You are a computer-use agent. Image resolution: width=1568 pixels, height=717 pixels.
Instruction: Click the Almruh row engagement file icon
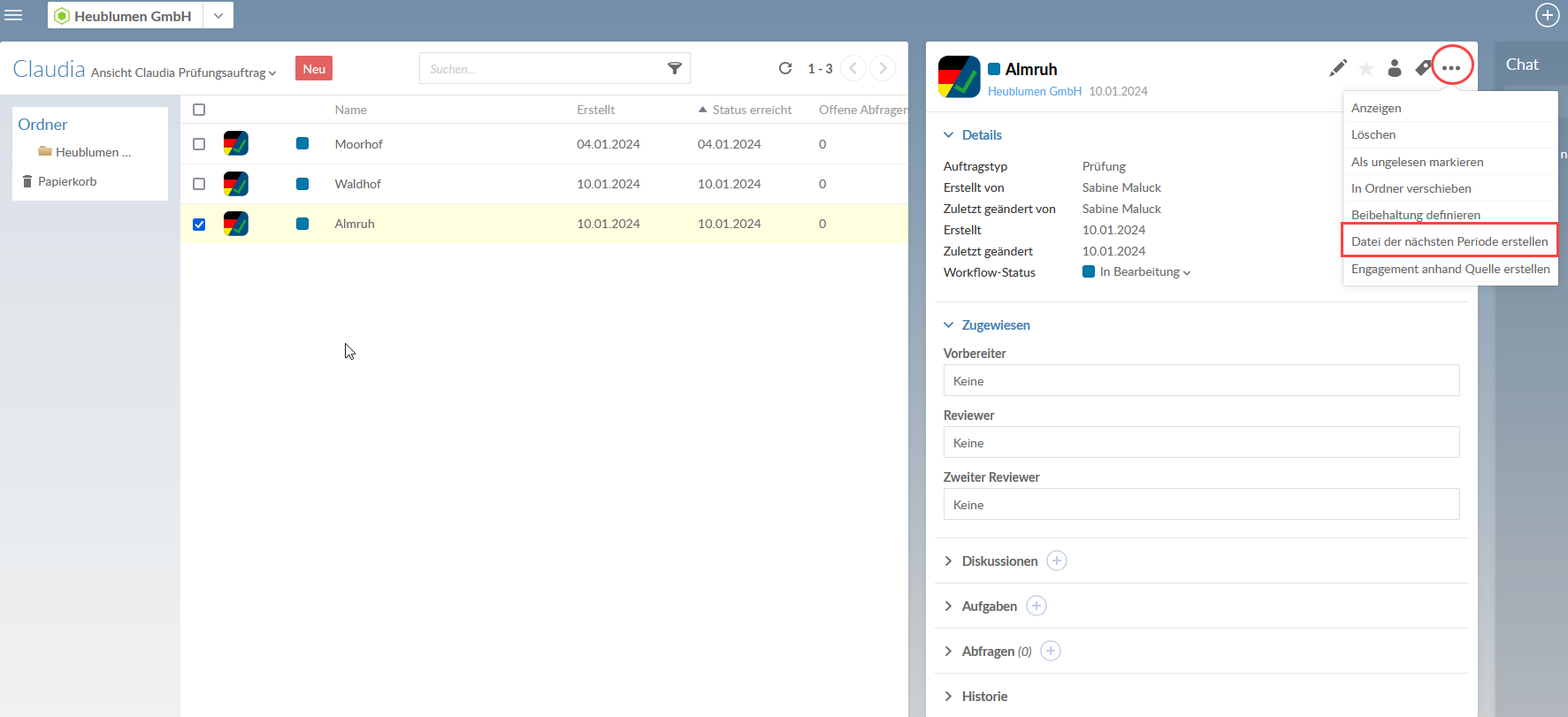pos(236,224)
